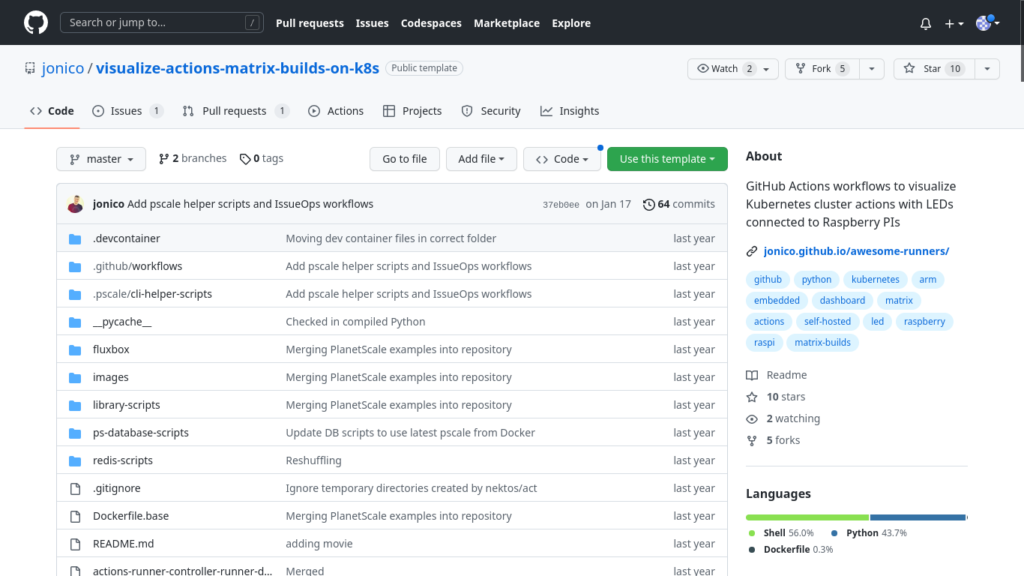Open the jonico.github.io/awesome-runners link
The width and height of the screenshot is (1024, 576).
point(855,251)
